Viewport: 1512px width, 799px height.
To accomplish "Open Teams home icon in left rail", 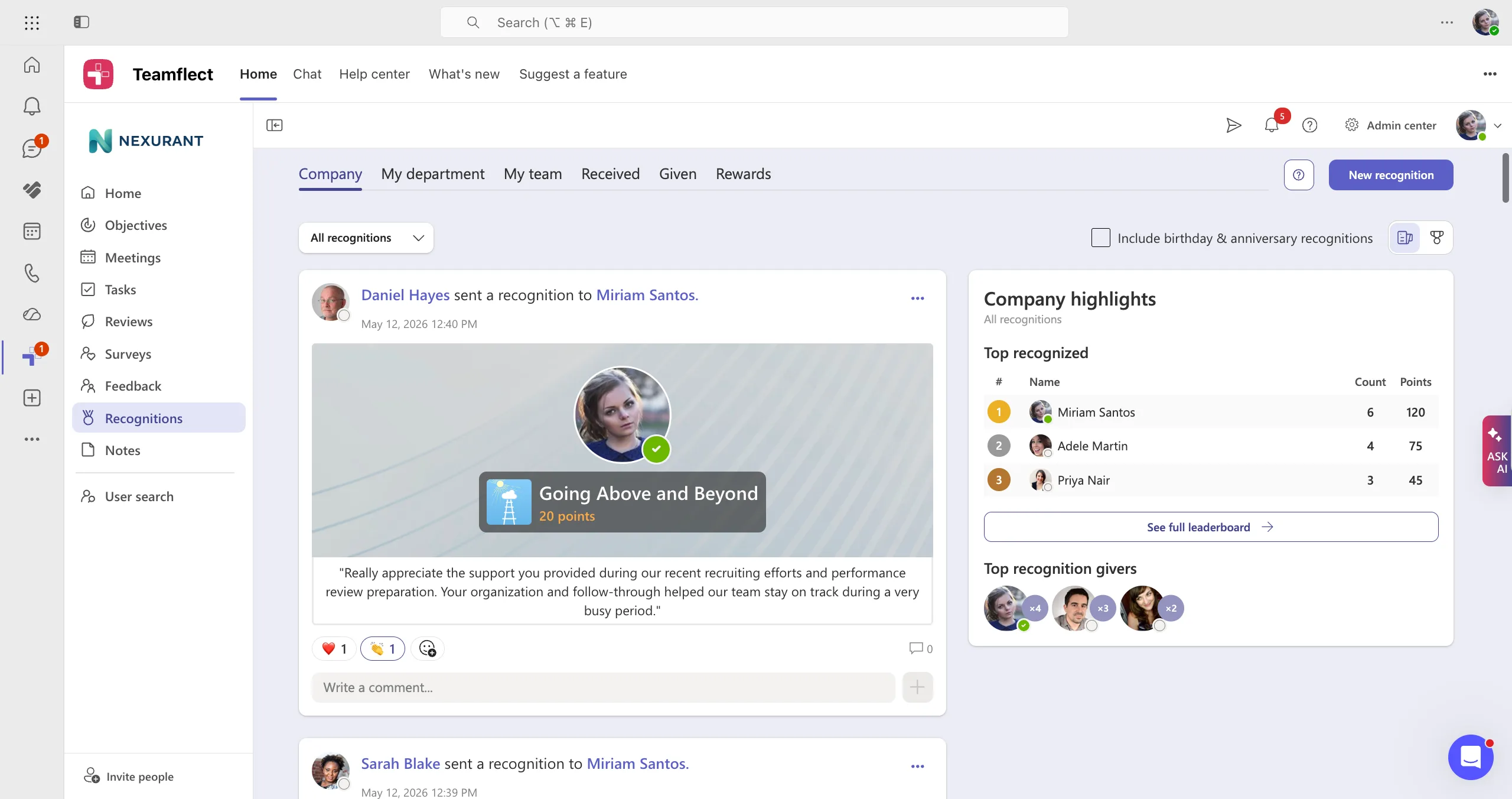I will (x=32, y=64).
